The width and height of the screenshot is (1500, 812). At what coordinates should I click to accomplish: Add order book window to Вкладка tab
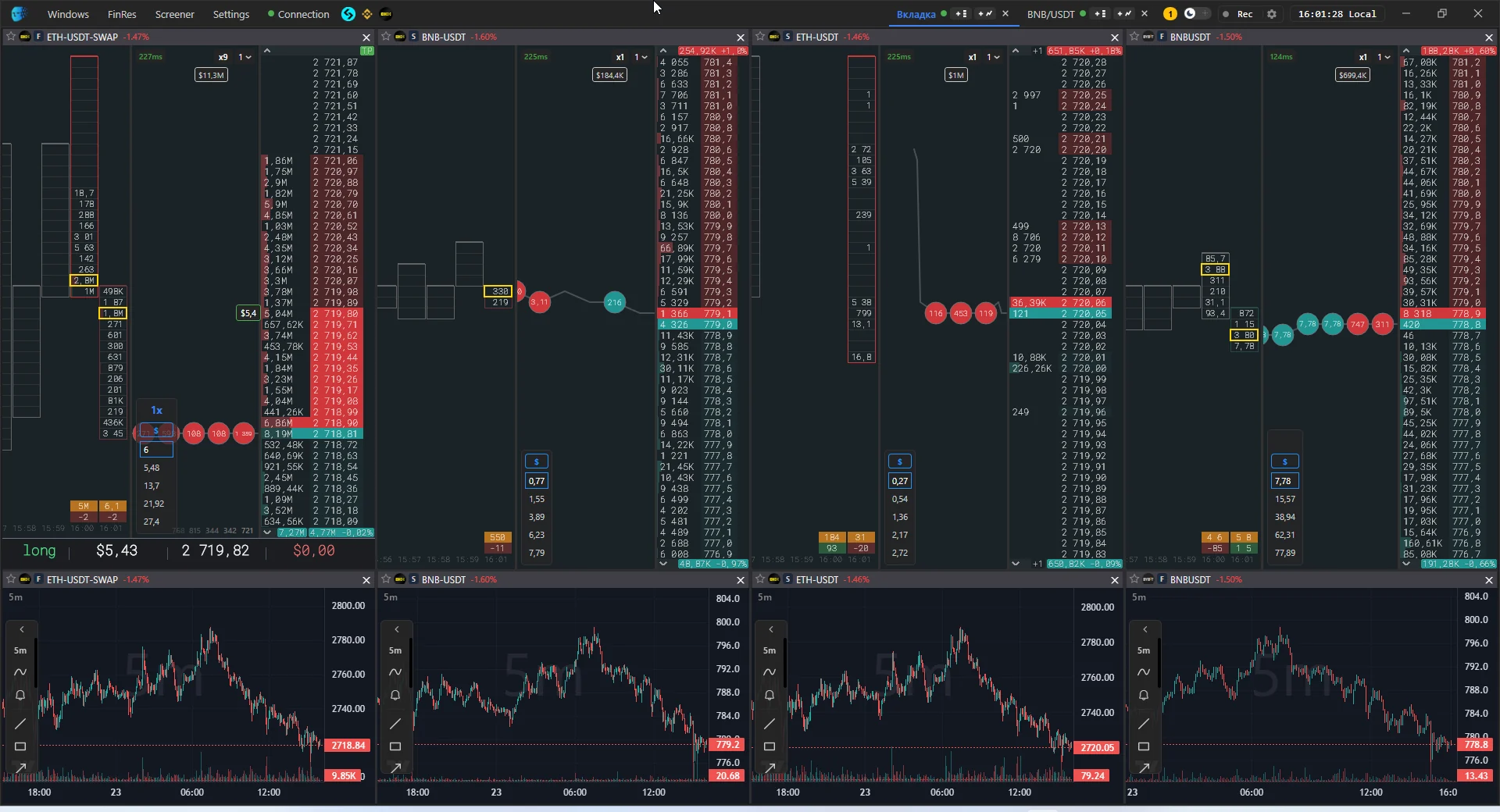pos(962,13)
